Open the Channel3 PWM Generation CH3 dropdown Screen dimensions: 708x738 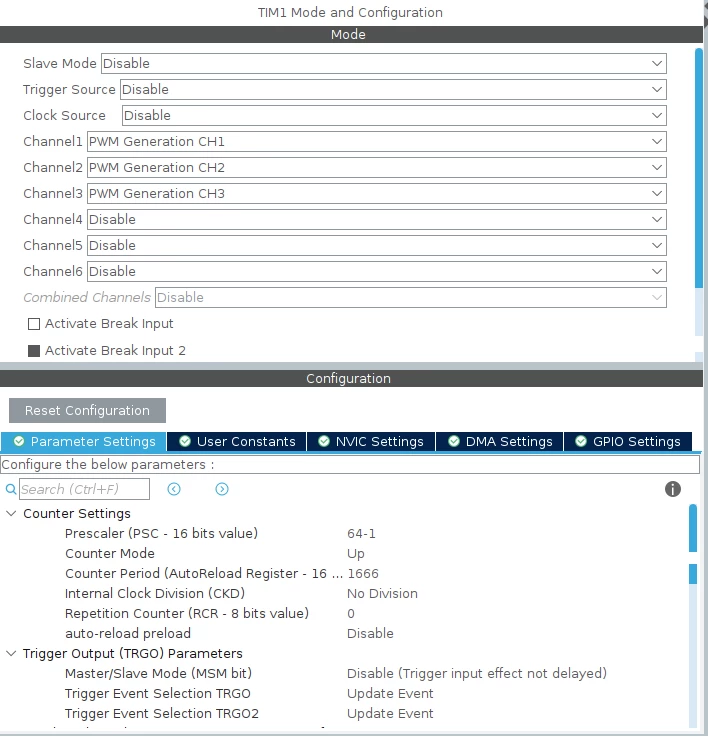pos(377,193)
